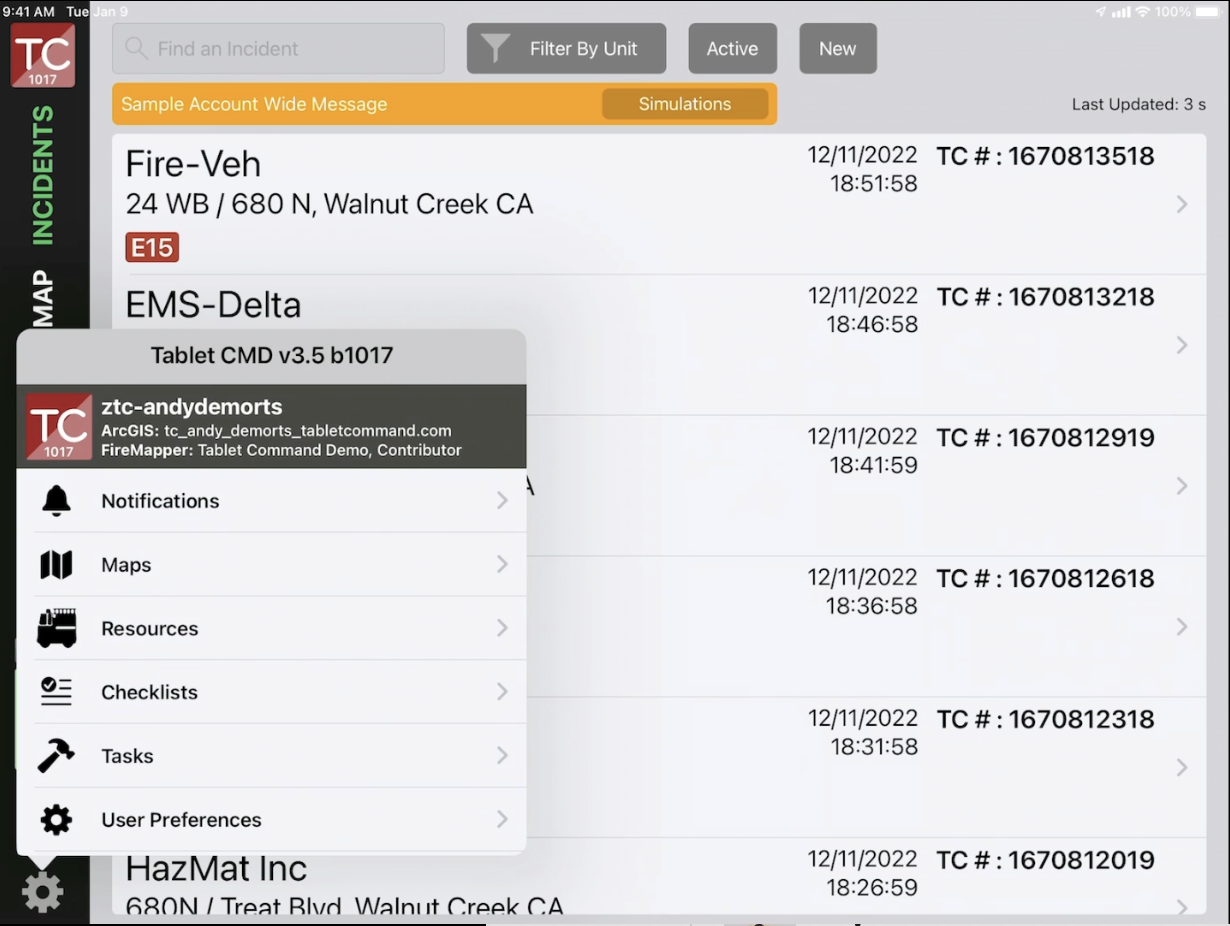Image resolution: width=1230 pixels, height=926 pixels.
Task: Click the bell icon next to Notifications
Action: (x=56, y=501)
